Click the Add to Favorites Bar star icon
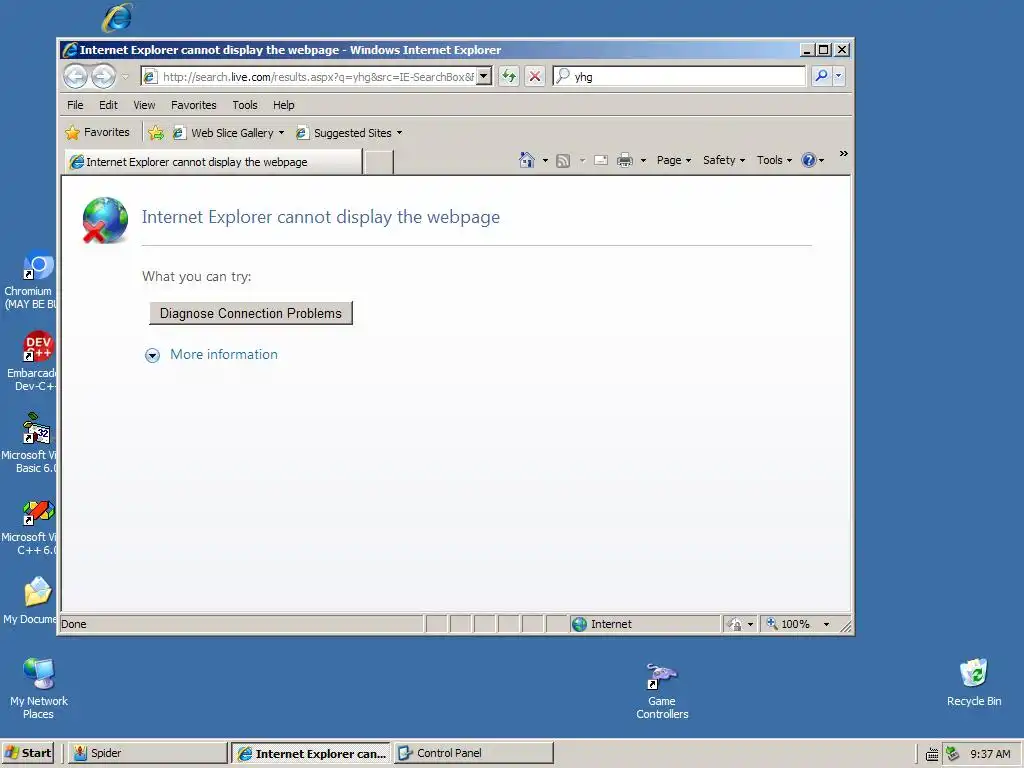This screenshot has height=768, width=1024. (x=156, y=133)
